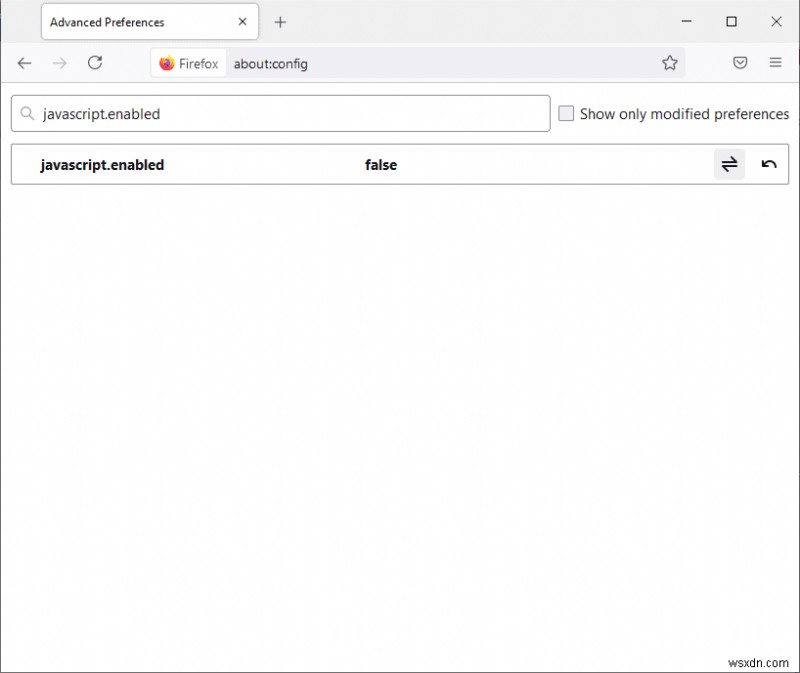Click the javascript.enabled preference name

[x=102, y=165]
